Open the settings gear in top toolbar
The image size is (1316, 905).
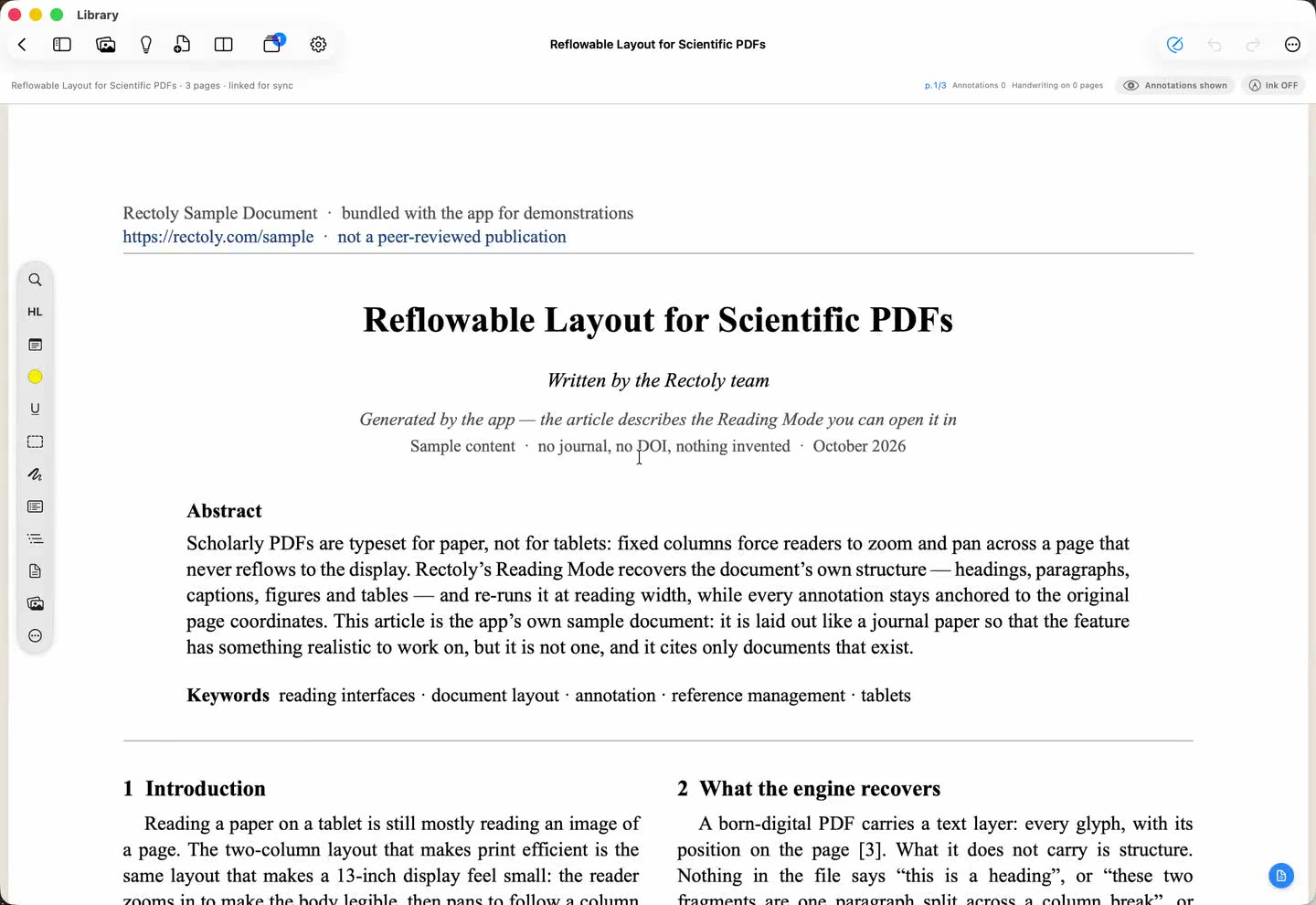click(x=318, y=44)
